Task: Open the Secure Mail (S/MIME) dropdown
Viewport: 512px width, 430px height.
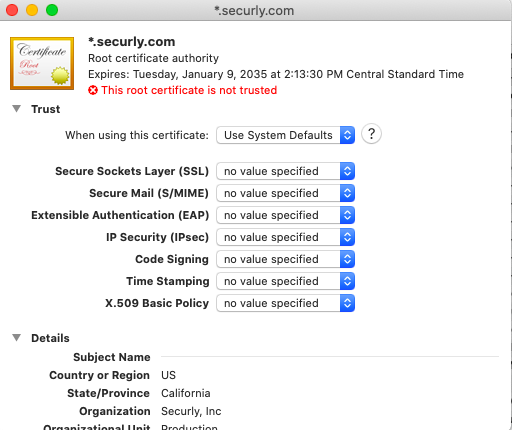Action: pos(285,193)
